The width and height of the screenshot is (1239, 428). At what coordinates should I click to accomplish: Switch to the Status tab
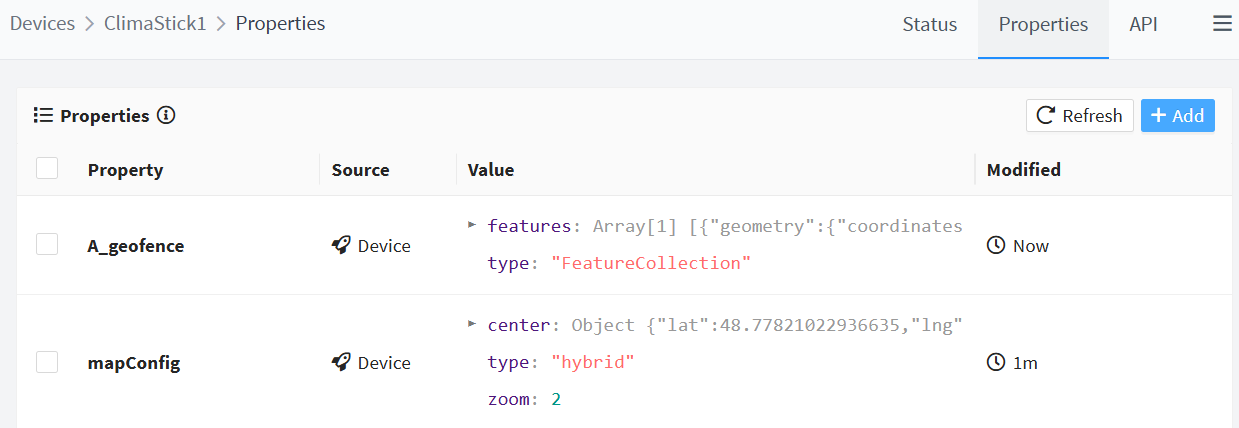pyautogui.click(x=929, y=25)
